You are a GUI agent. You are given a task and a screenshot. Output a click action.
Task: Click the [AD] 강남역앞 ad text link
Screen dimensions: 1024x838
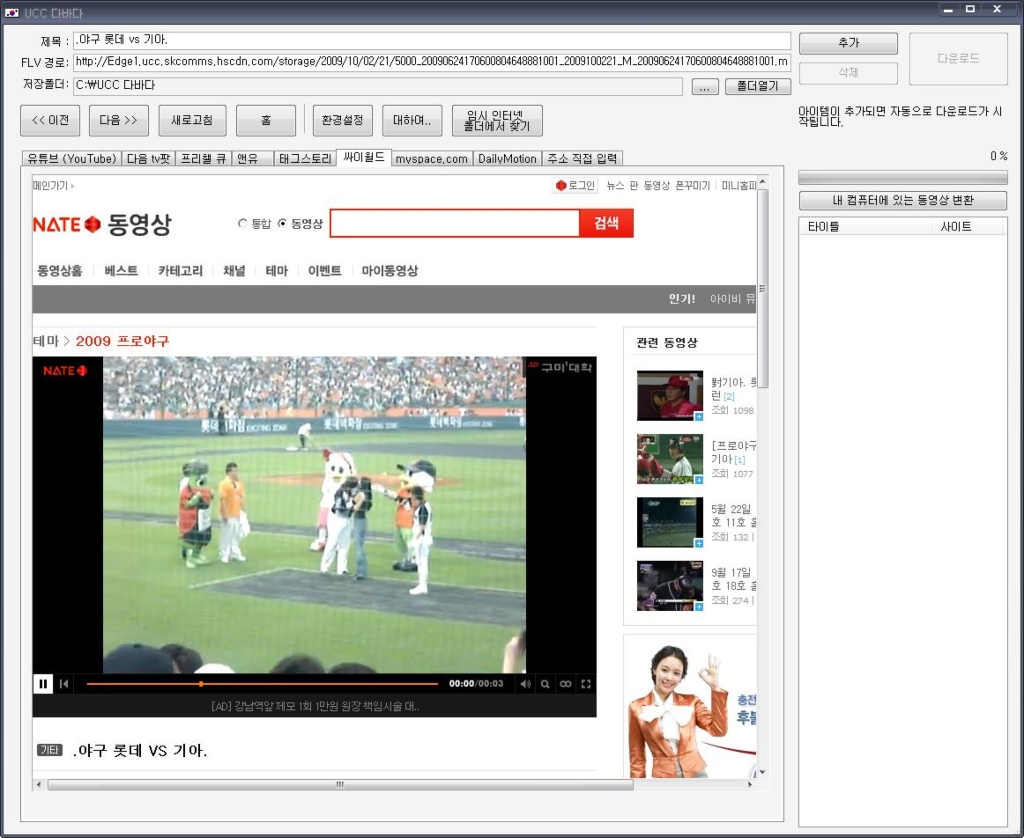315,706
